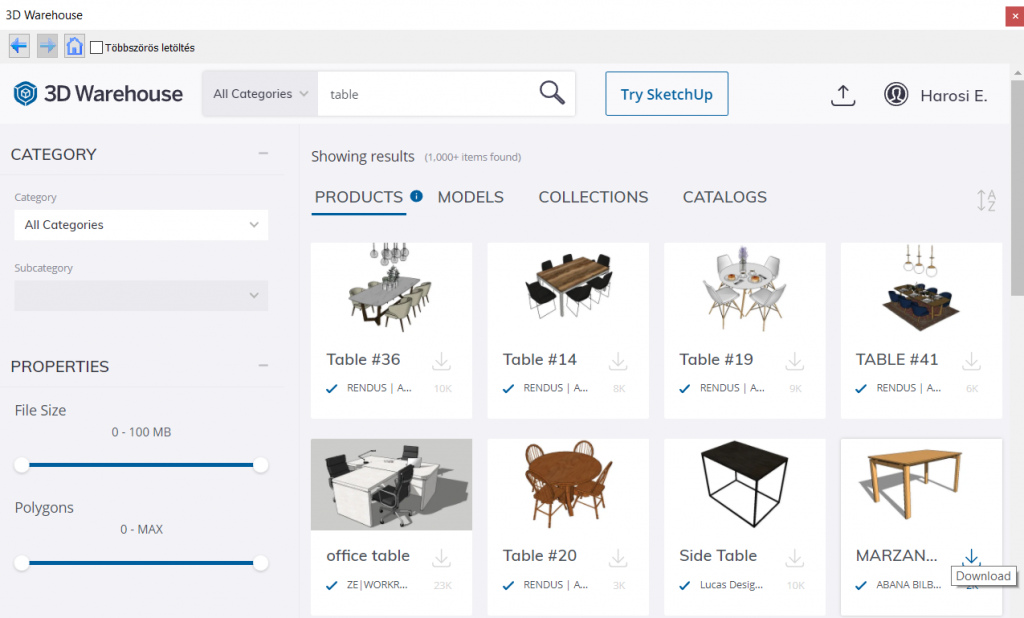Image resolution: width=1024 pixels, height=618 pixels.
Task: Switch to the MODELS tab
Action: tap(470, 197)
